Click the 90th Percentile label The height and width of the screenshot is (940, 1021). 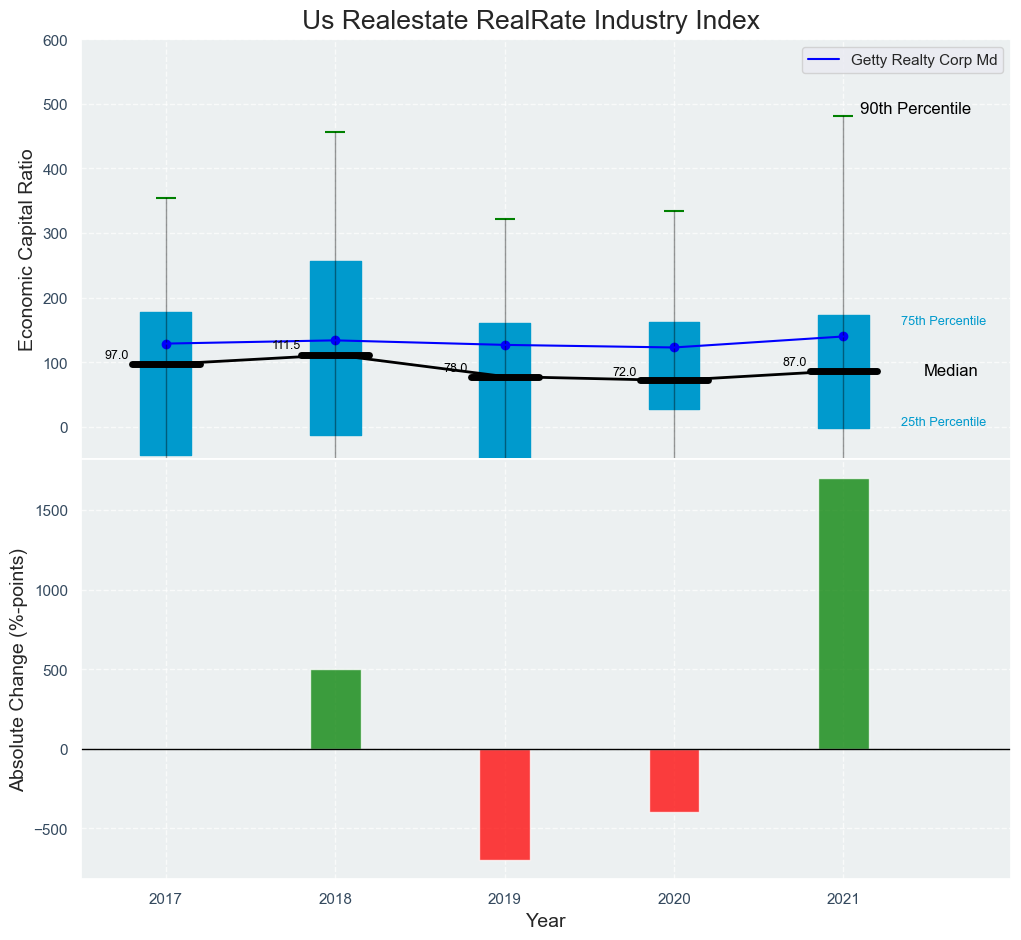915,109
